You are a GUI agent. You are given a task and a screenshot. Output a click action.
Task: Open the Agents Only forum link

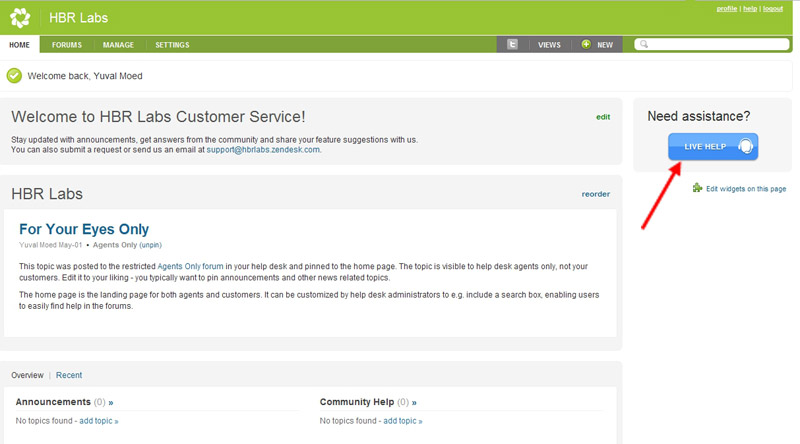tap(190, 266)
